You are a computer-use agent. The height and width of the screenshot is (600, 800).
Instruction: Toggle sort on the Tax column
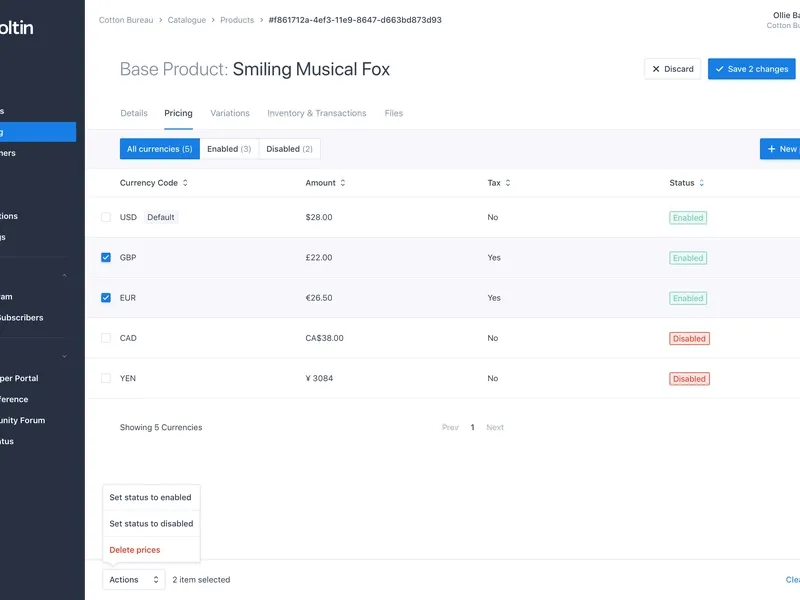click(508, 183)
